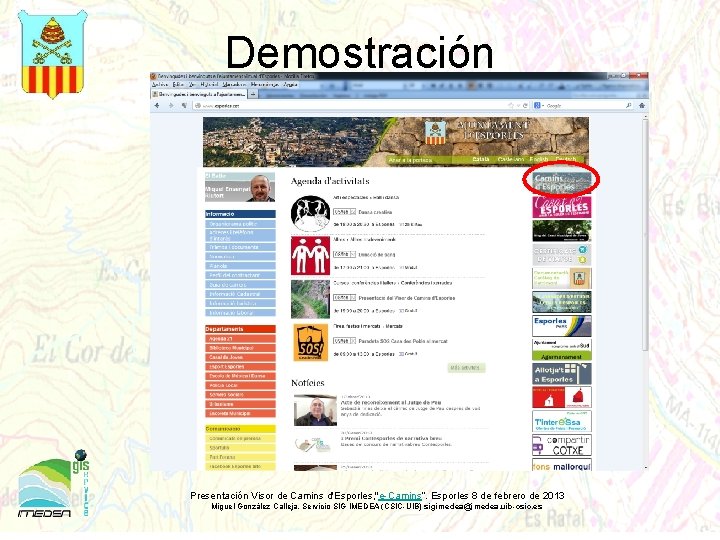
Task: Switch site language to English
Action: point(539,159)
